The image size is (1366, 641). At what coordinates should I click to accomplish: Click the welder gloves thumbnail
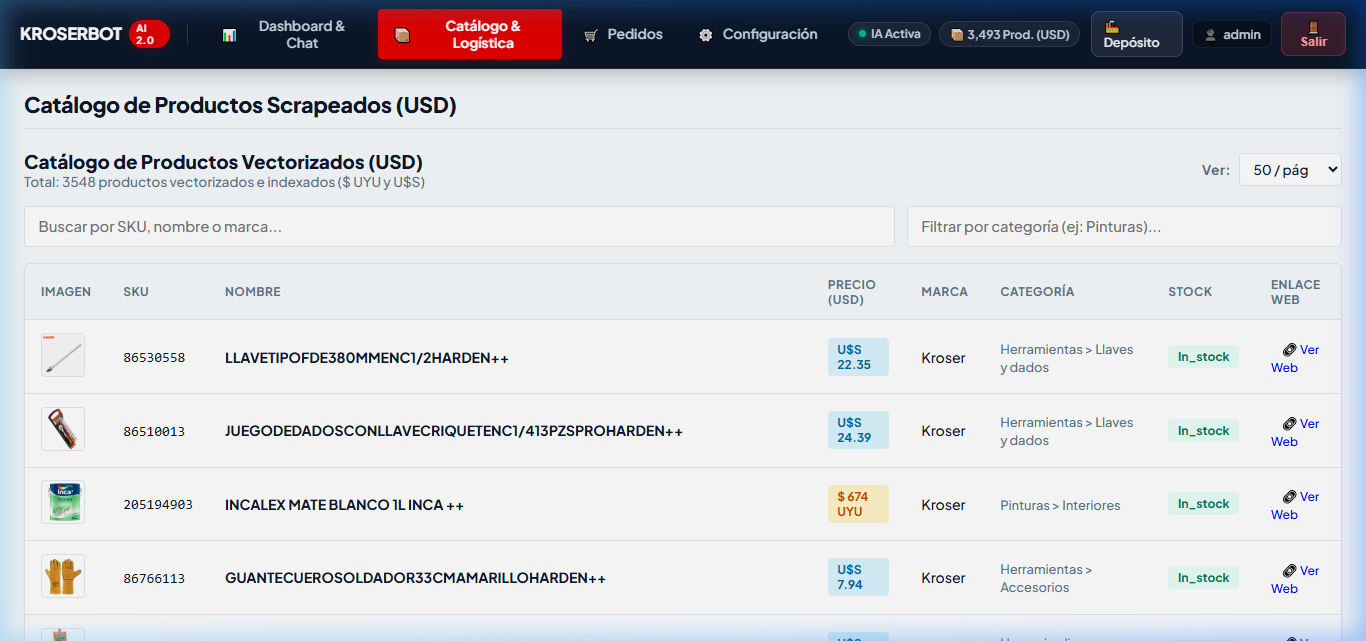[x=63, y=576]
